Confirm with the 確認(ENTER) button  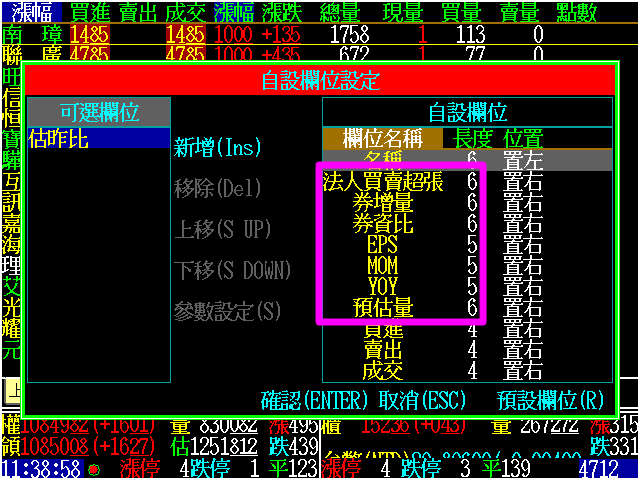[316, 400]
